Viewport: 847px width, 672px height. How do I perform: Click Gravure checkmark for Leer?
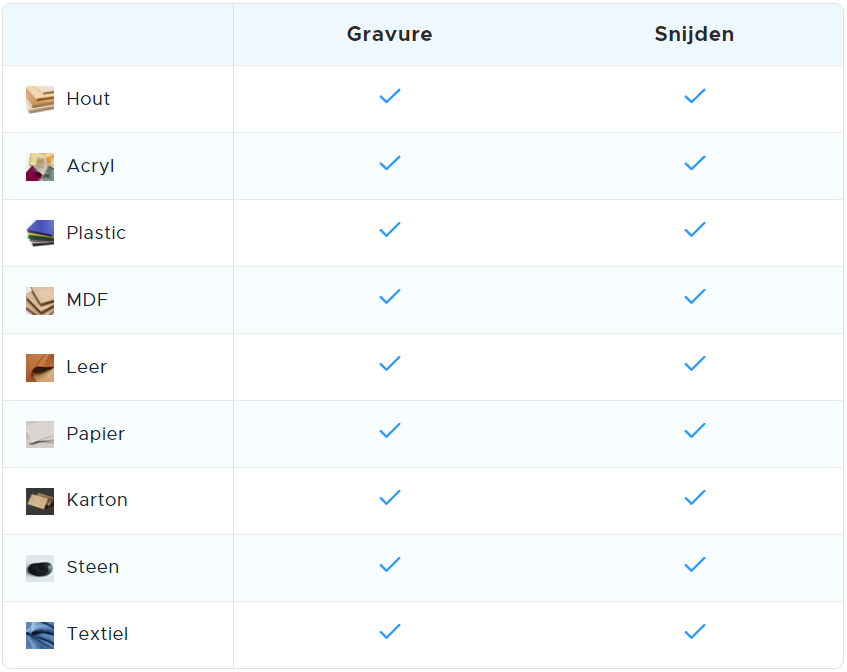coord(389,364)
